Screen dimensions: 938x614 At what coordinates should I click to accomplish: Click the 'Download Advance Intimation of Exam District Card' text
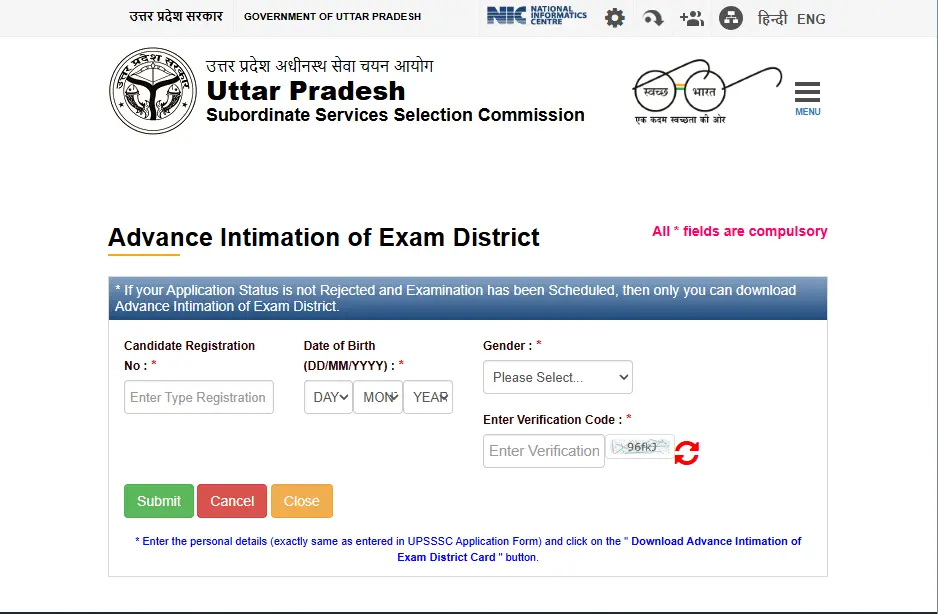coord(599,549)
